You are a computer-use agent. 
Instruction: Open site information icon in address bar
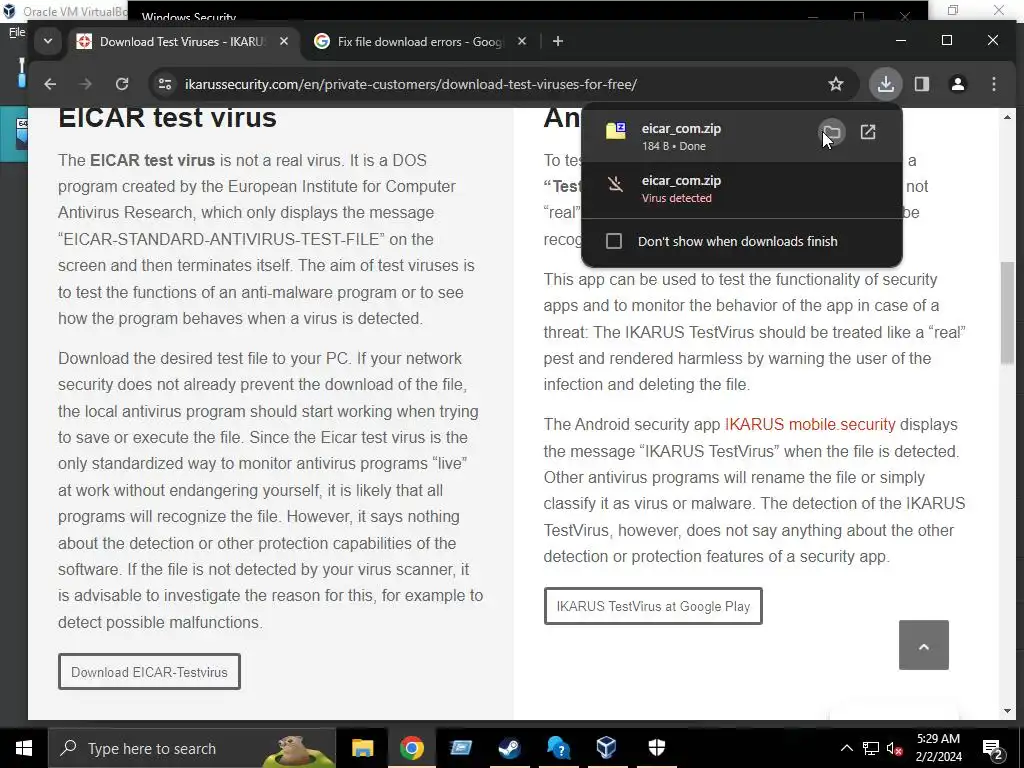pos(165,84)
